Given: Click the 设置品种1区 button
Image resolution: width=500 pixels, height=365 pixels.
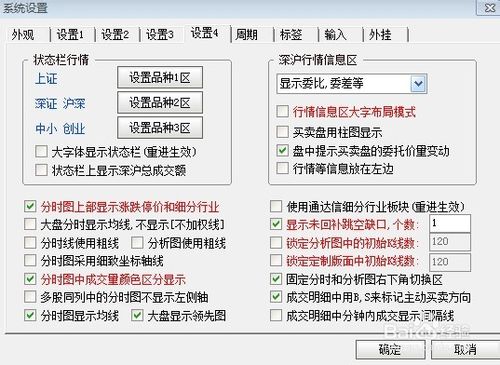Looking at the screenshot, I should point(160,78).
